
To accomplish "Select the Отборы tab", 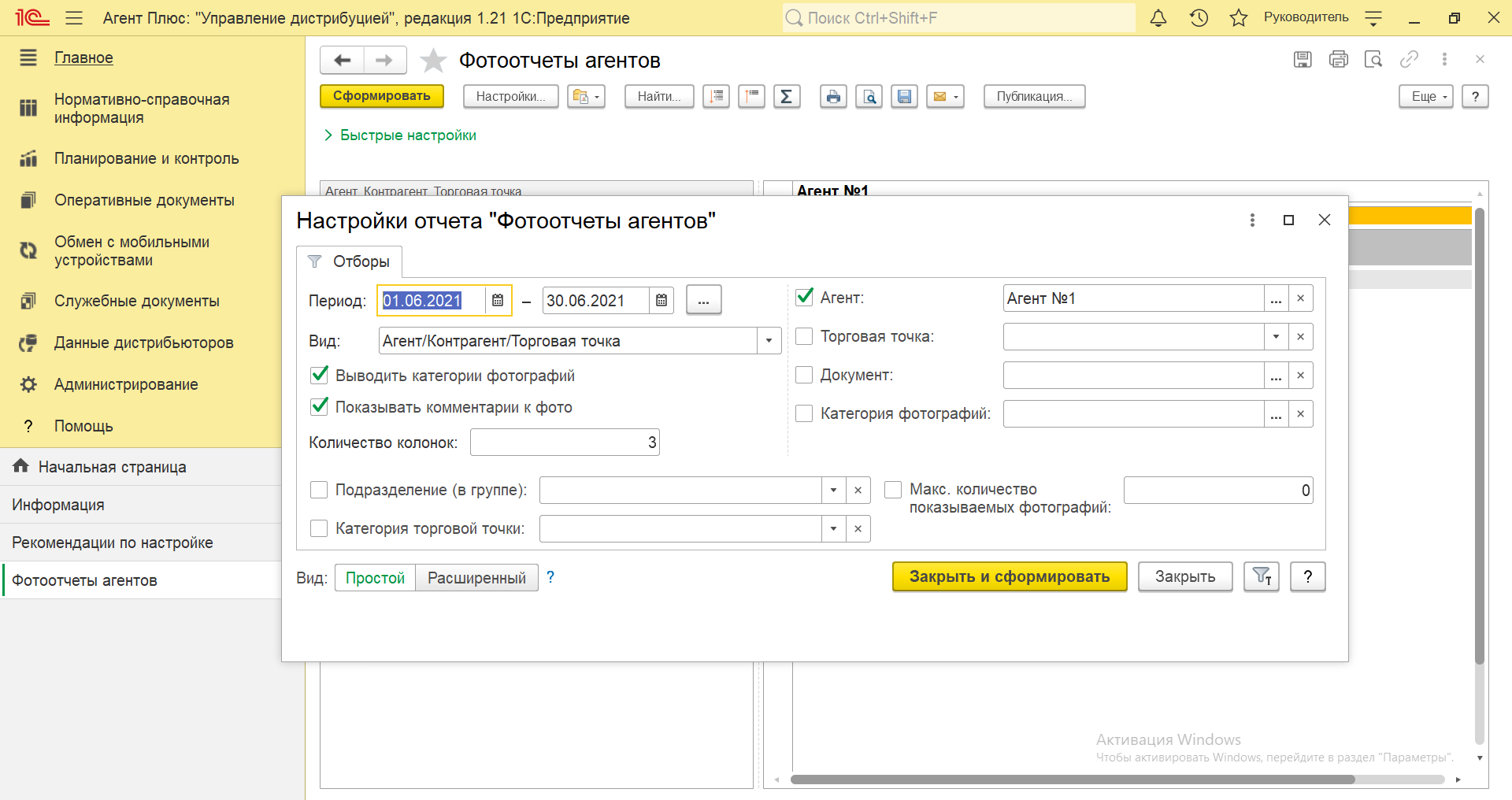I will coord(350,261).
